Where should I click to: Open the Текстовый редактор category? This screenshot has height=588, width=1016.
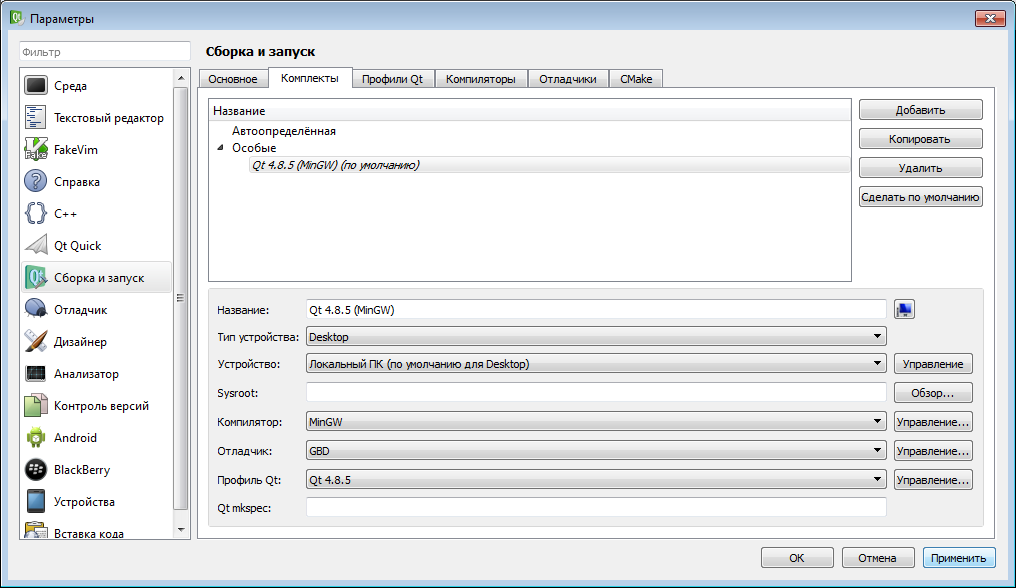(x=97, y=117)
